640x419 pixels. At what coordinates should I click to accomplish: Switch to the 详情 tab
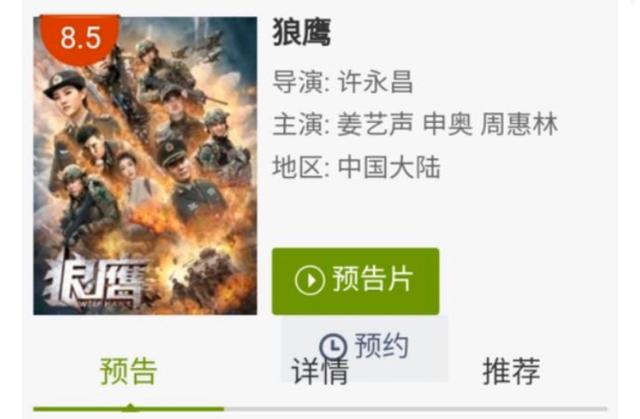click(x=320, y=371)
